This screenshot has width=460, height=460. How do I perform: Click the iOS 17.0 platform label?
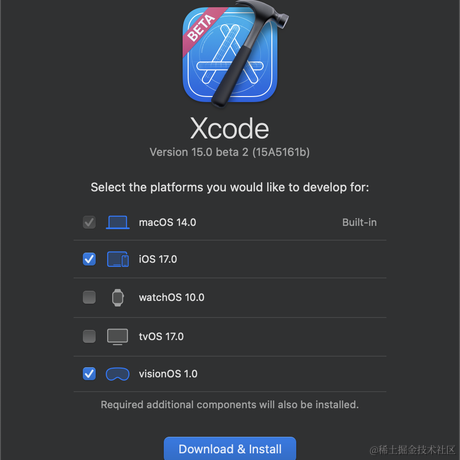click(x=158, y=259)
